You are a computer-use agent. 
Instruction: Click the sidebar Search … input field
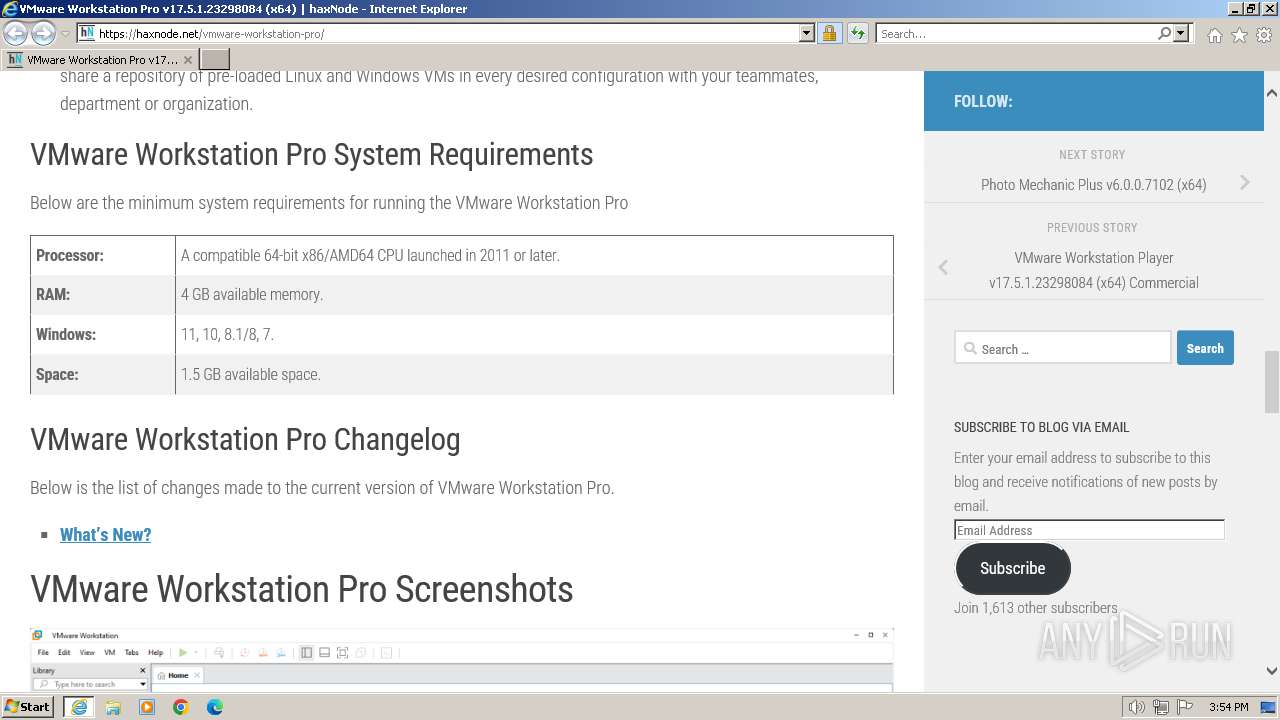pyautogui.click(x=1062, y=348)
